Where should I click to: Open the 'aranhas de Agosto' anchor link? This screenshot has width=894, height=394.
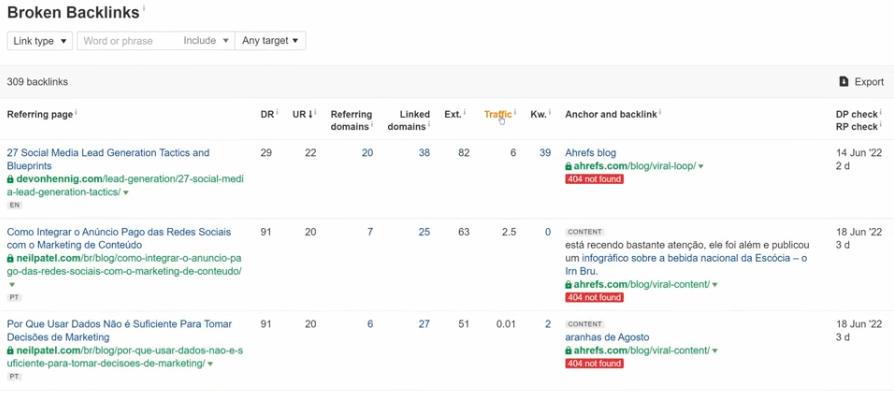[607, 337]
